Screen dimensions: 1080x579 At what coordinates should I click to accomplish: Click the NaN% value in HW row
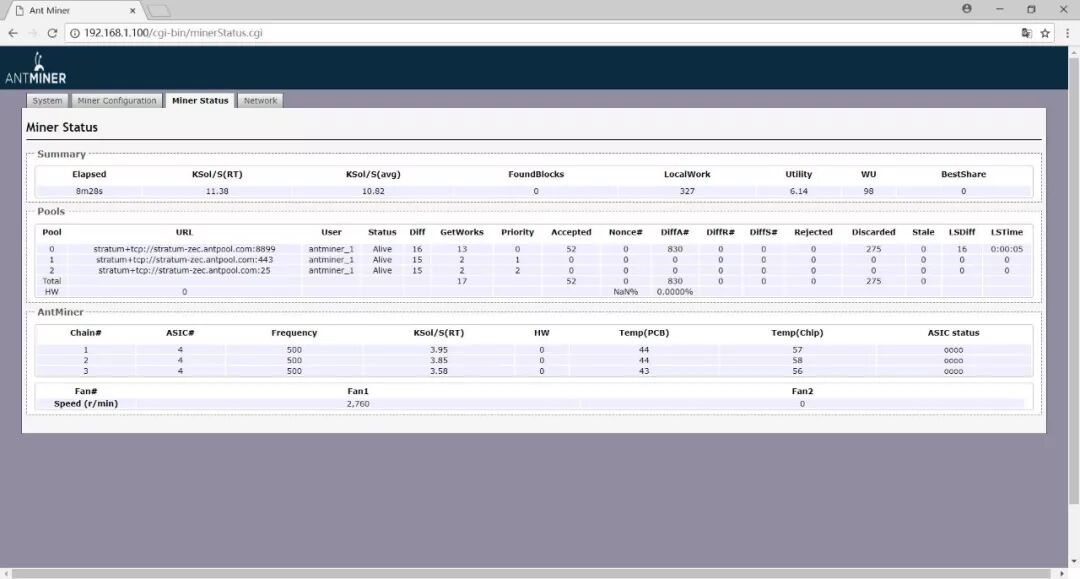point(625,292)
